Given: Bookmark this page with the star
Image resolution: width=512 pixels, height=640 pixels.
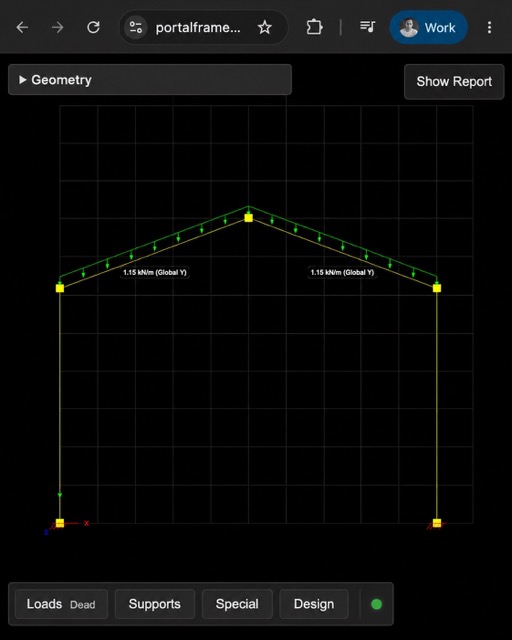Looking at the screenshot, I should point(265,28).
